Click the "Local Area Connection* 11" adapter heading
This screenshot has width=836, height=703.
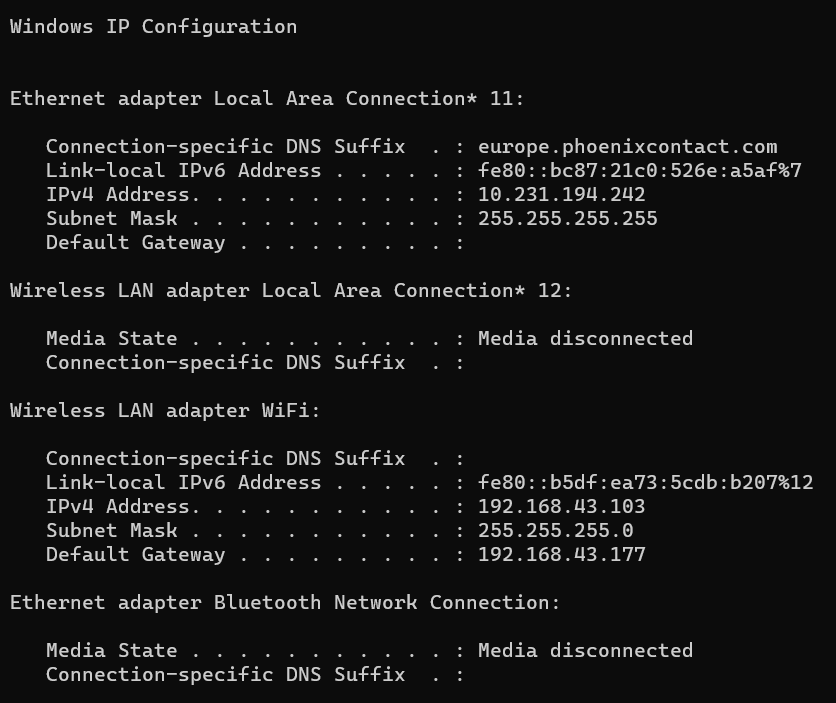pos(267,99)
